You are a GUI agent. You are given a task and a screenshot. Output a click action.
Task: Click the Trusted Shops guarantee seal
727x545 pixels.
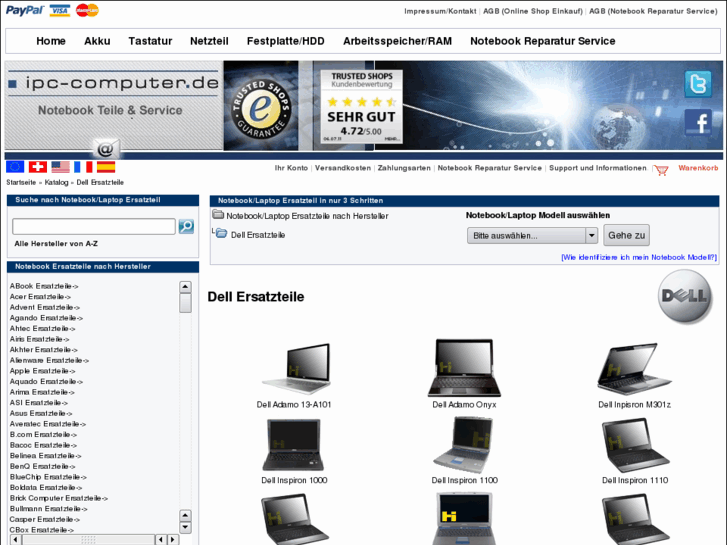click(x=262, y=109)
